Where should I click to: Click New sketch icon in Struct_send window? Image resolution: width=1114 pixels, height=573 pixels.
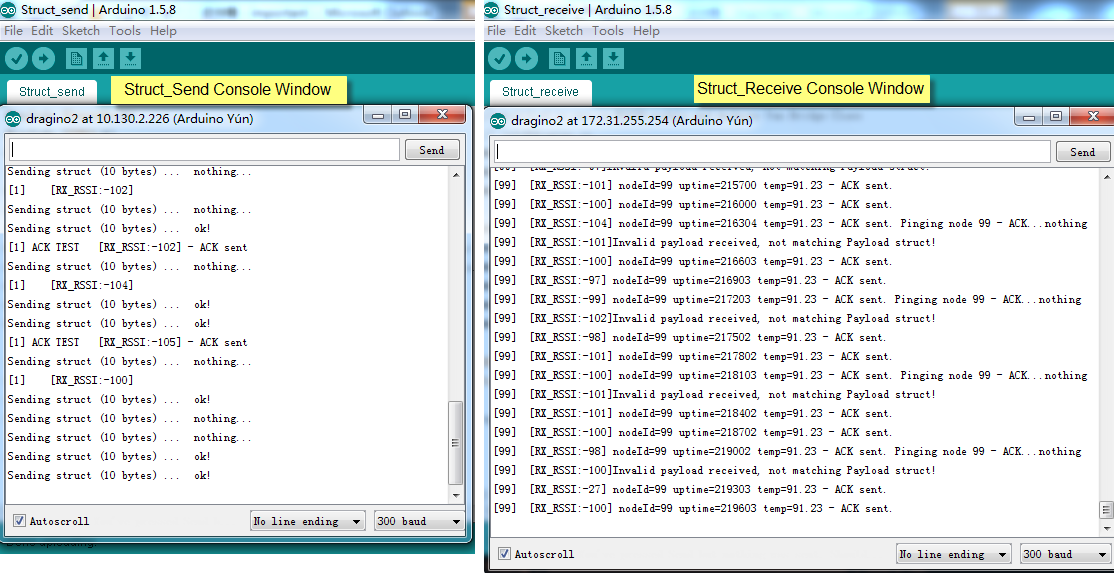(x=76, y=58)
